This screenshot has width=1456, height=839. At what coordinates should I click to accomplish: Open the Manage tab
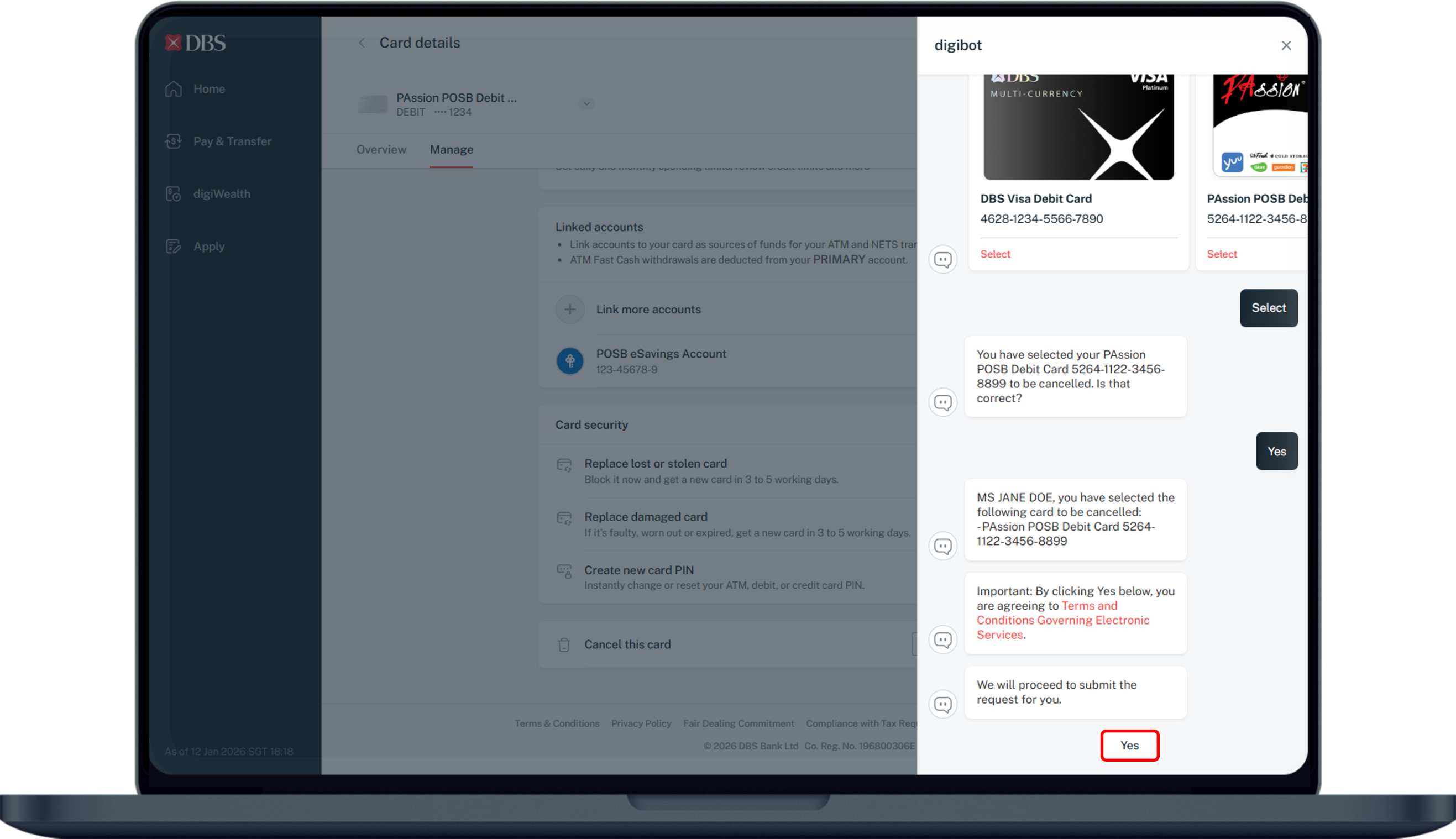[451, 150]
